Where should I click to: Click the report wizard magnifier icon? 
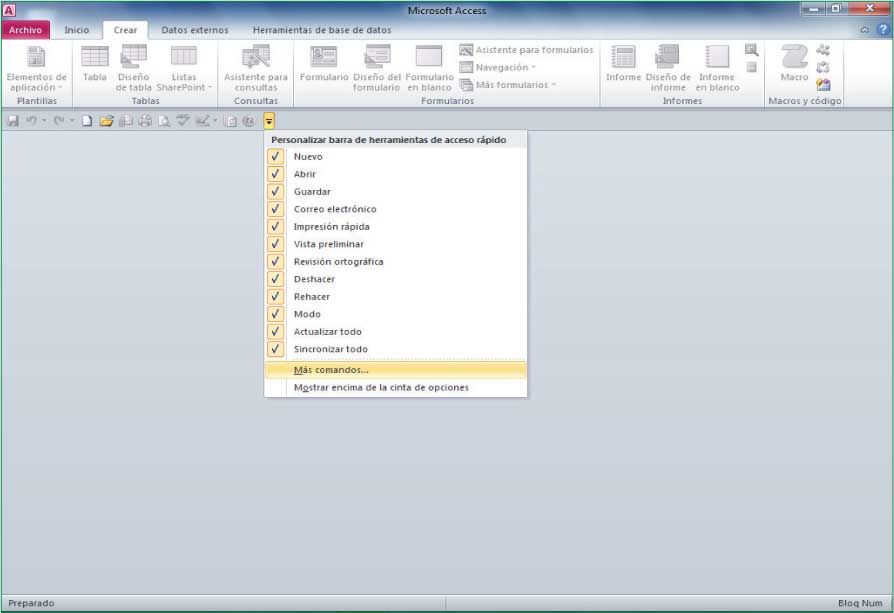point(751,50)
